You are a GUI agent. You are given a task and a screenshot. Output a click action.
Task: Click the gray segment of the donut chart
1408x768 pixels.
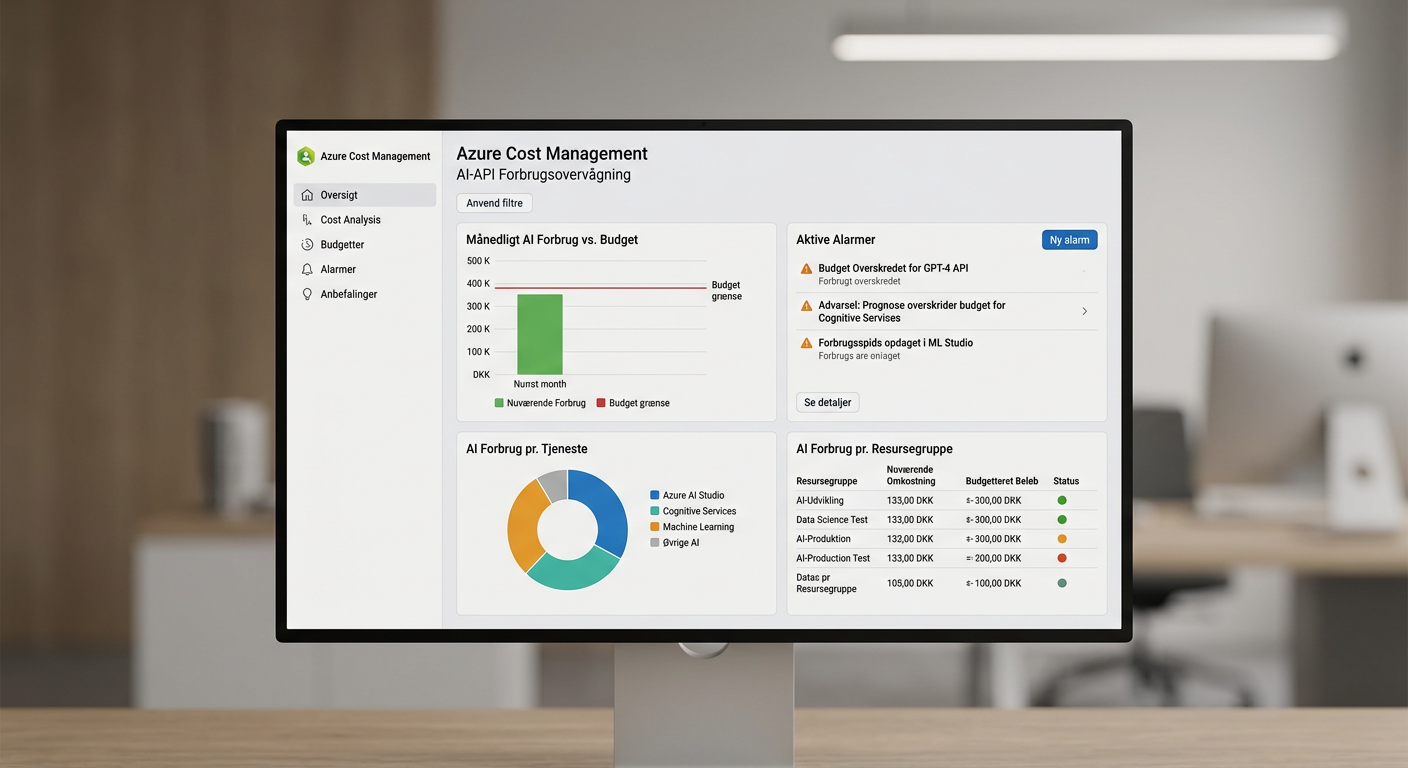coord(554,484)
